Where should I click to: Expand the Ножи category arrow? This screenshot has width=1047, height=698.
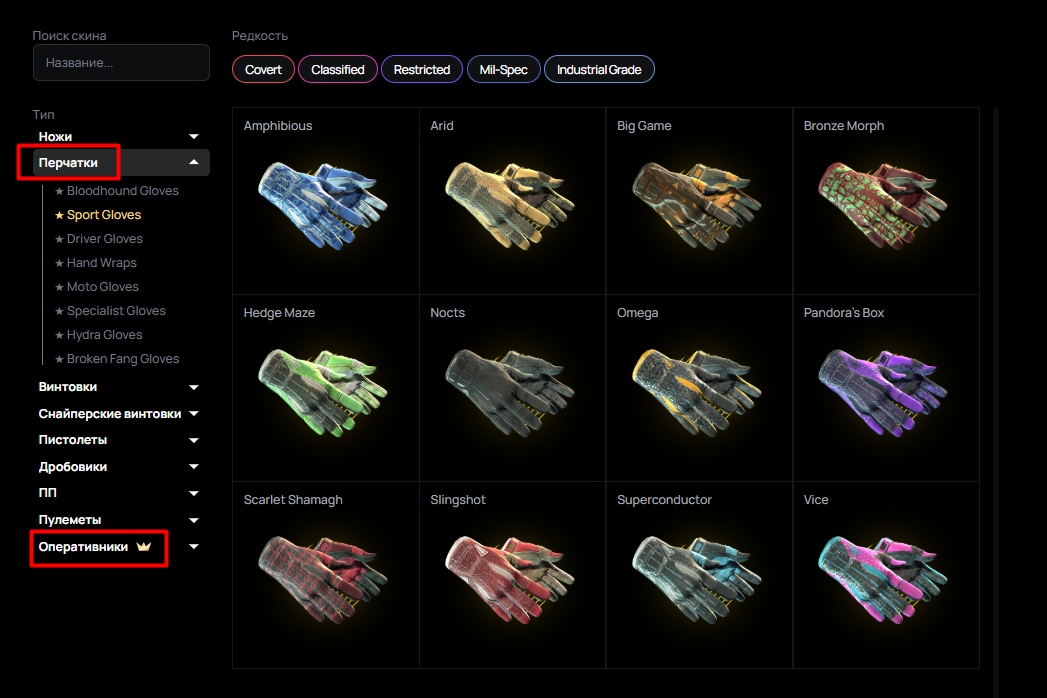coord(194,136)
